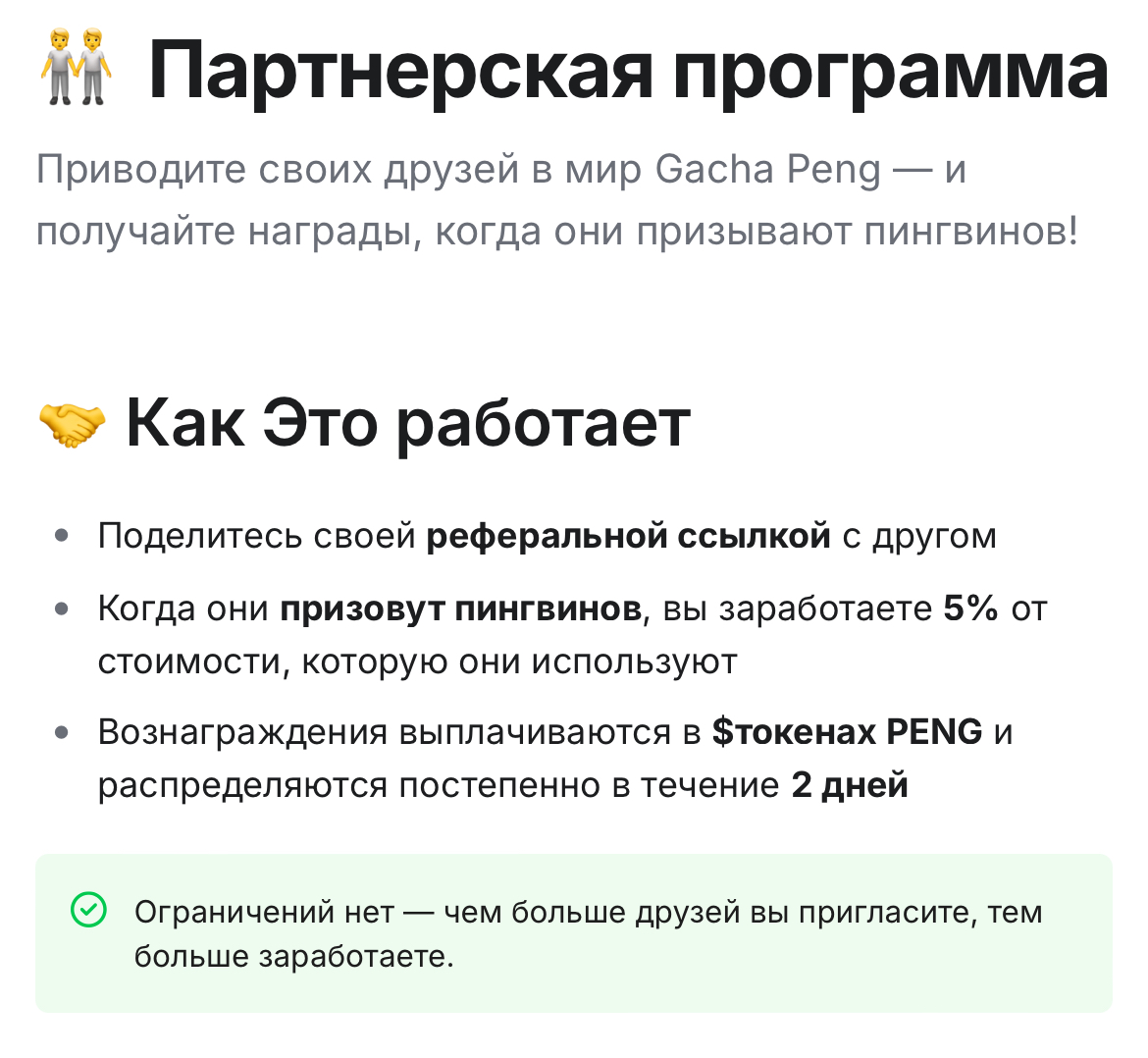Click the Как Это работает heading
Viewport: 1148px width, 1058px height.
coord(408,425)
